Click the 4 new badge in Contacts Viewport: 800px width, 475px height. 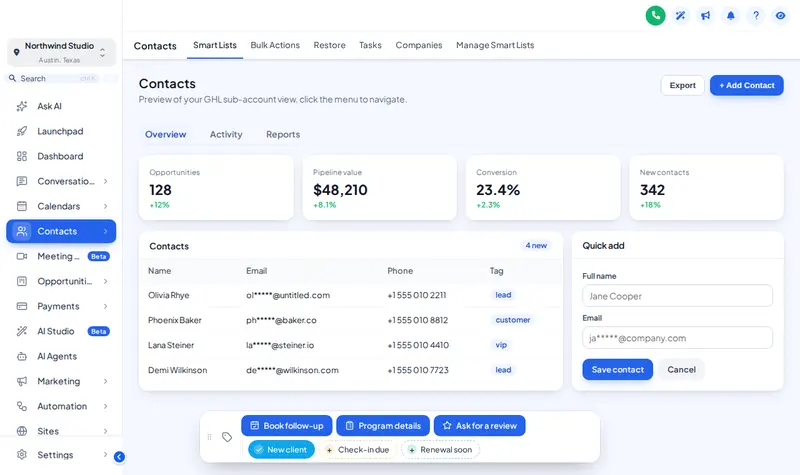(x=536, y=245)
